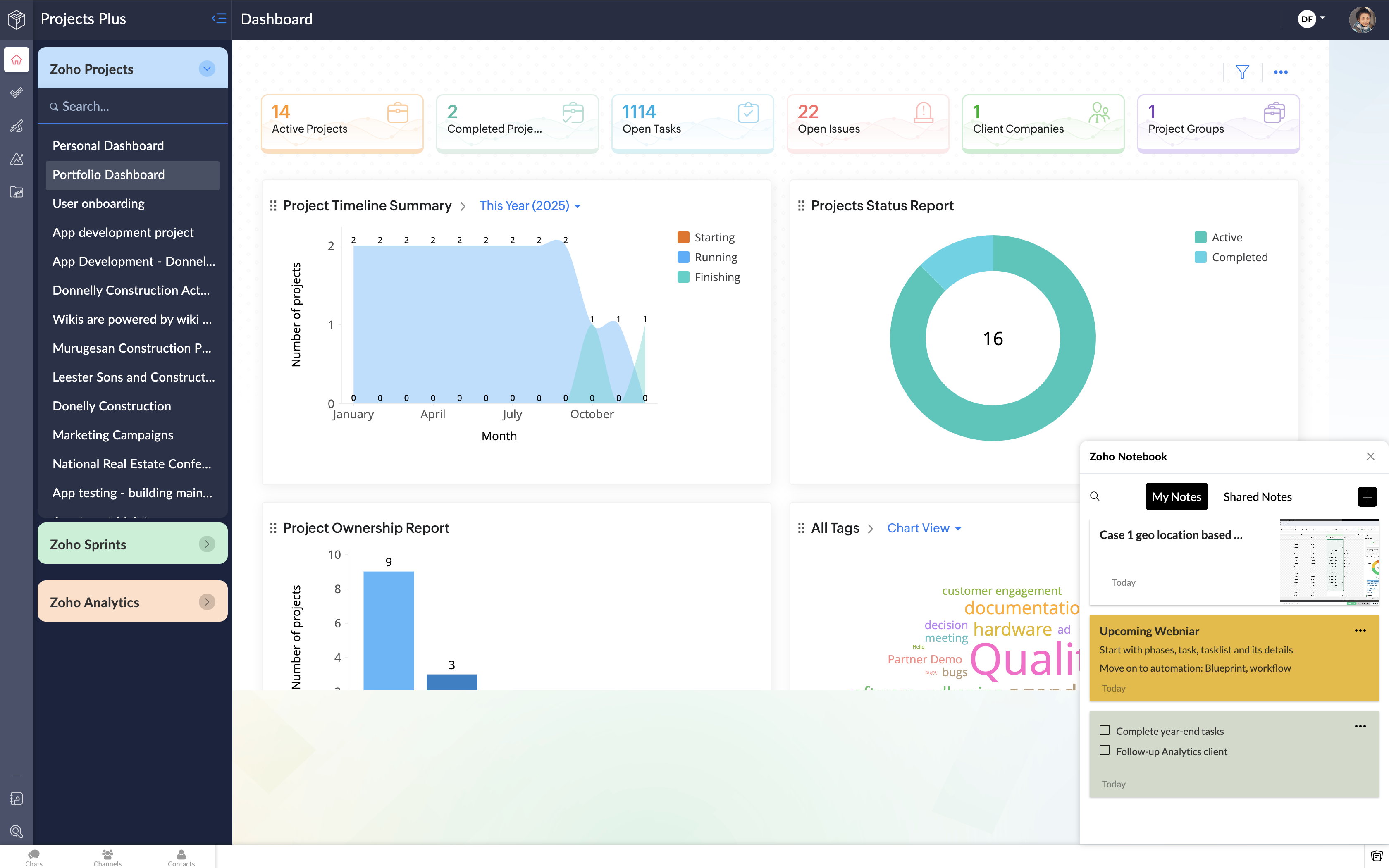
Task: Toggle the Running legend series
Action: point(707,257)
